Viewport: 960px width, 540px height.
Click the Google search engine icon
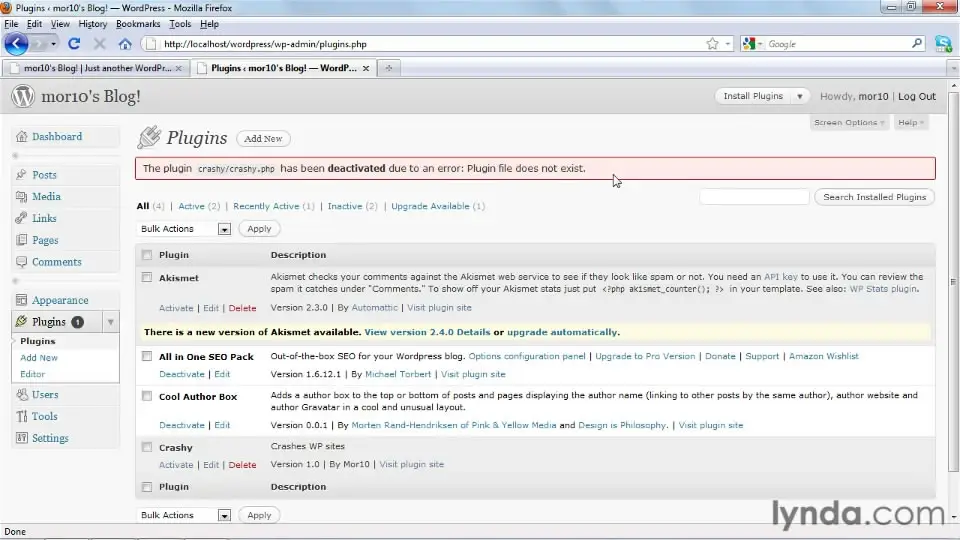[x=749, y=44]
